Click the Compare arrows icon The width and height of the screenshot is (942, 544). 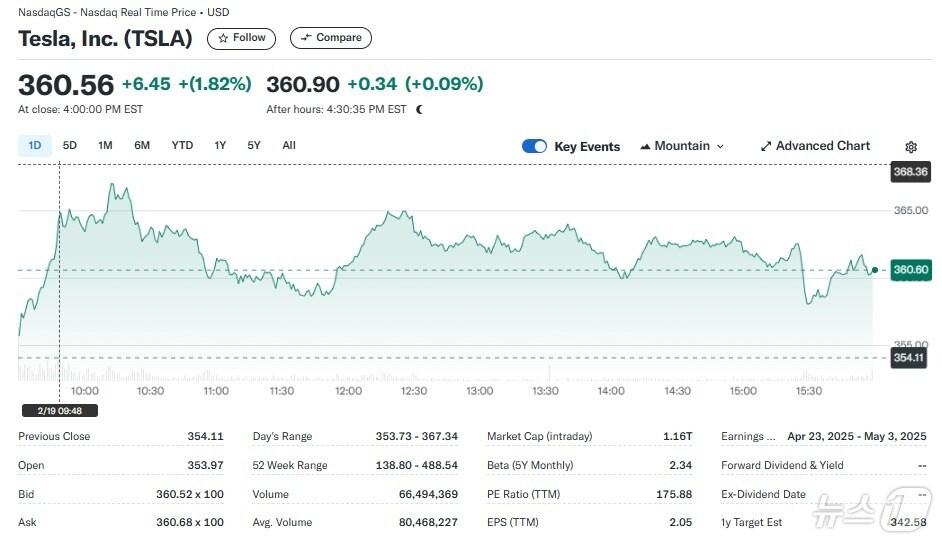coord(306,38)
